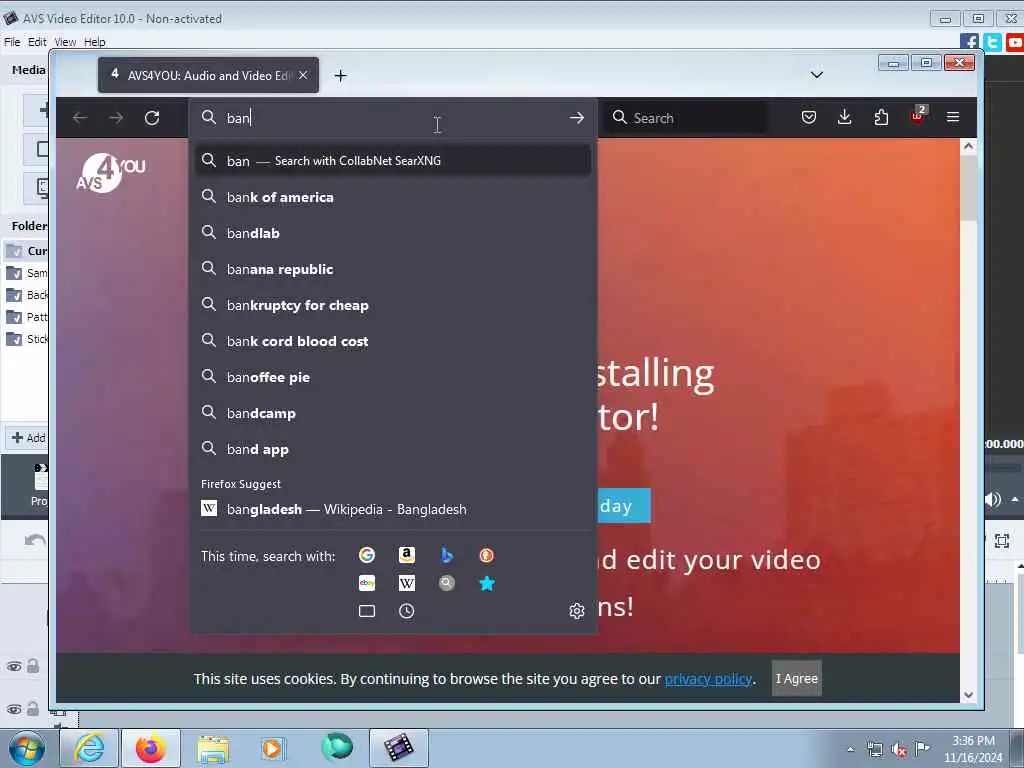Search this time with eBay
Image resolution: width=1024 pixels, height=768 pixels.
click(x=367, y=583)
